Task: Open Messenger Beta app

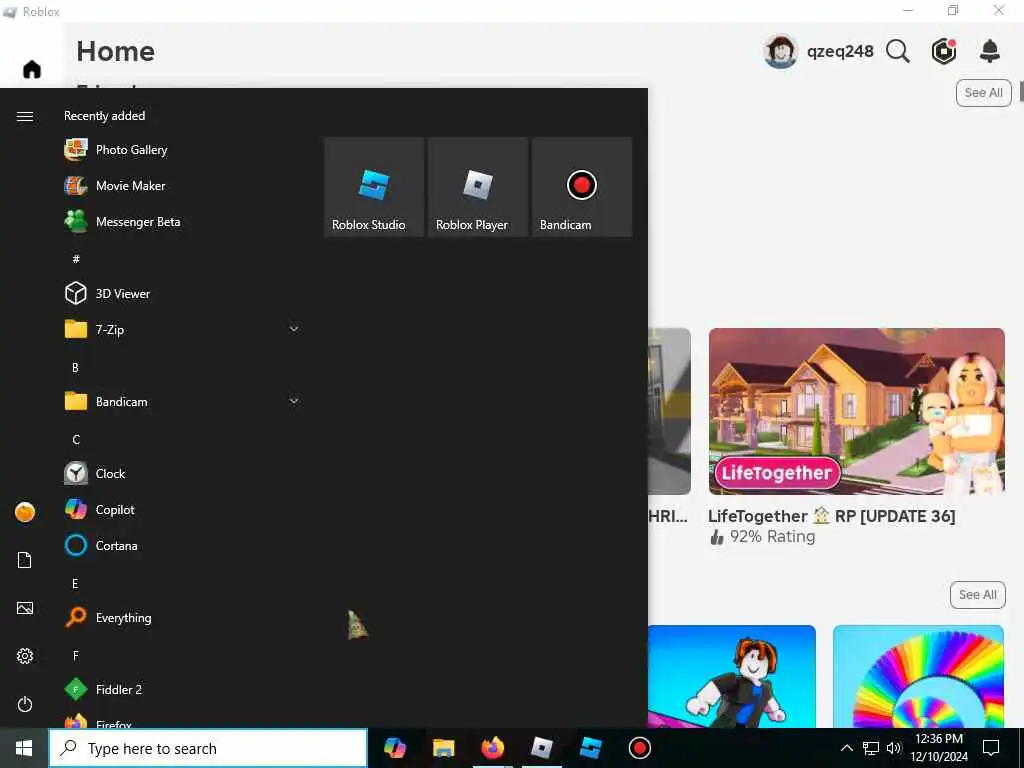Action: (x=183, y=221)
